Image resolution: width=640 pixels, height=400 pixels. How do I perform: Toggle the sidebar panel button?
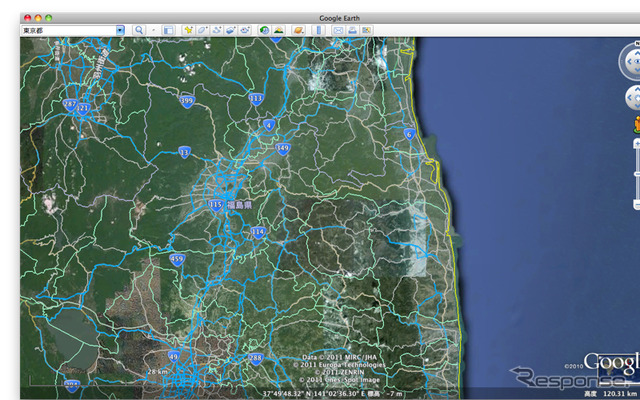(168, 30)
